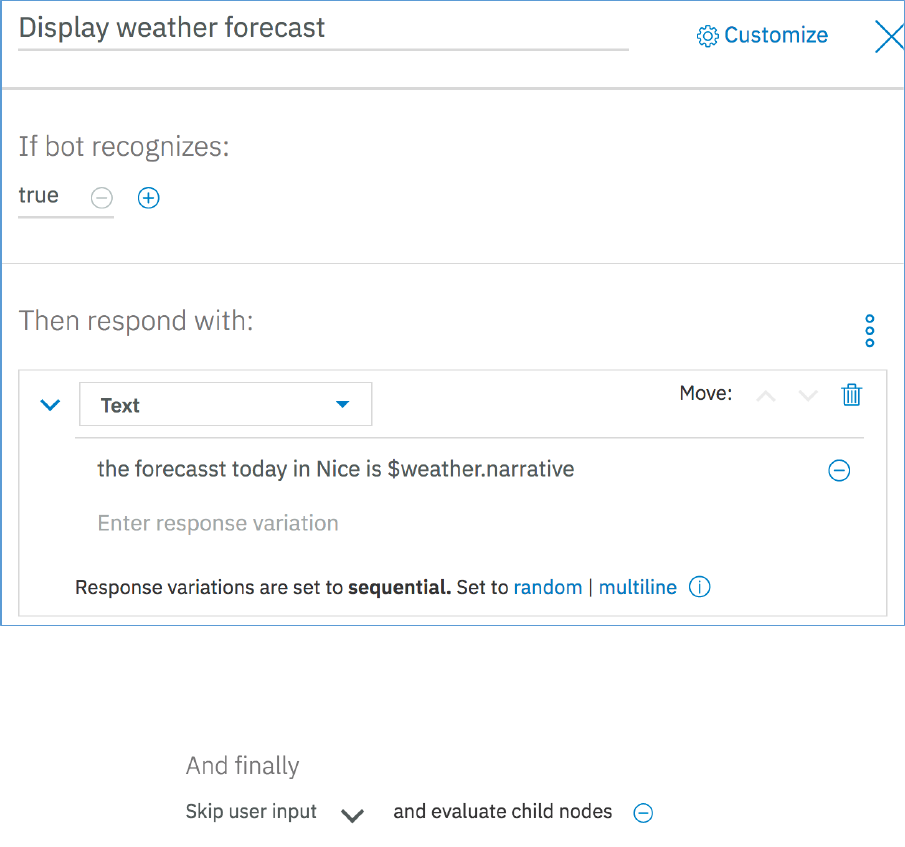This screenshot has height=847, width=905.
Task: Close the node editor panel
Action: tap(888, 36)
